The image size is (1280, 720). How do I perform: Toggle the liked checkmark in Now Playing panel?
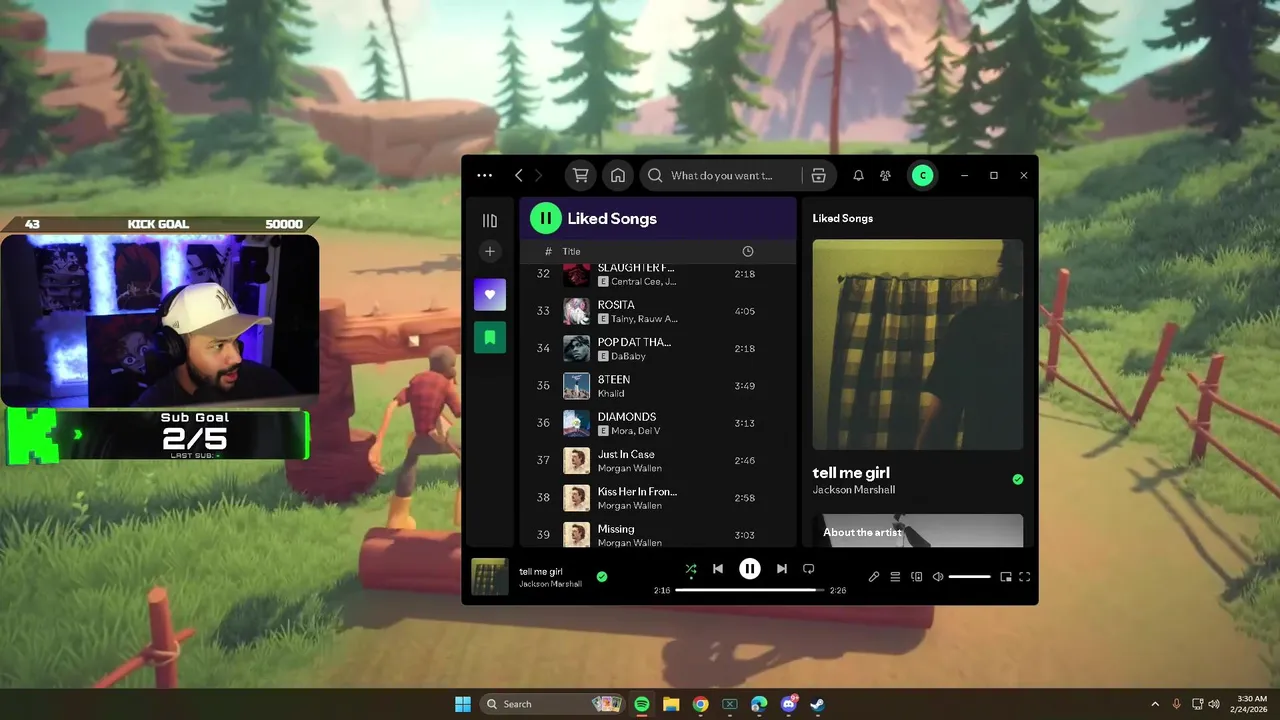[x=1018, y=480]
